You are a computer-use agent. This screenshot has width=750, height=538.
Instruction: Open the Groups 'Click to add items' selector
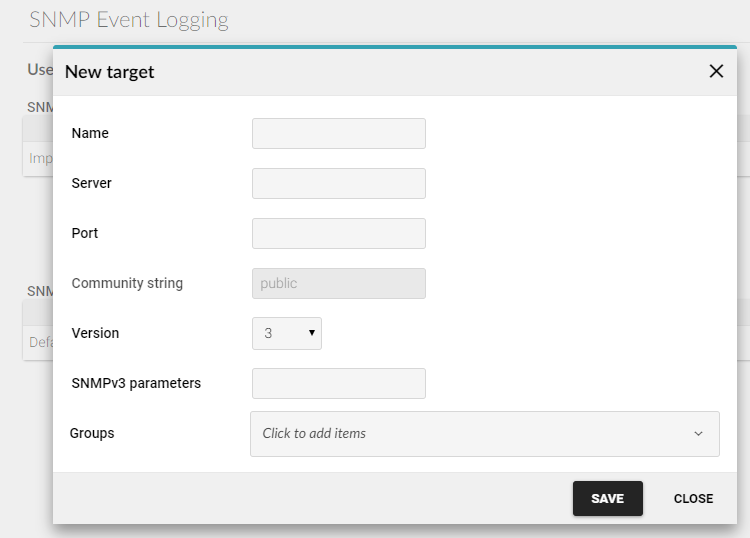click(485, 434)
